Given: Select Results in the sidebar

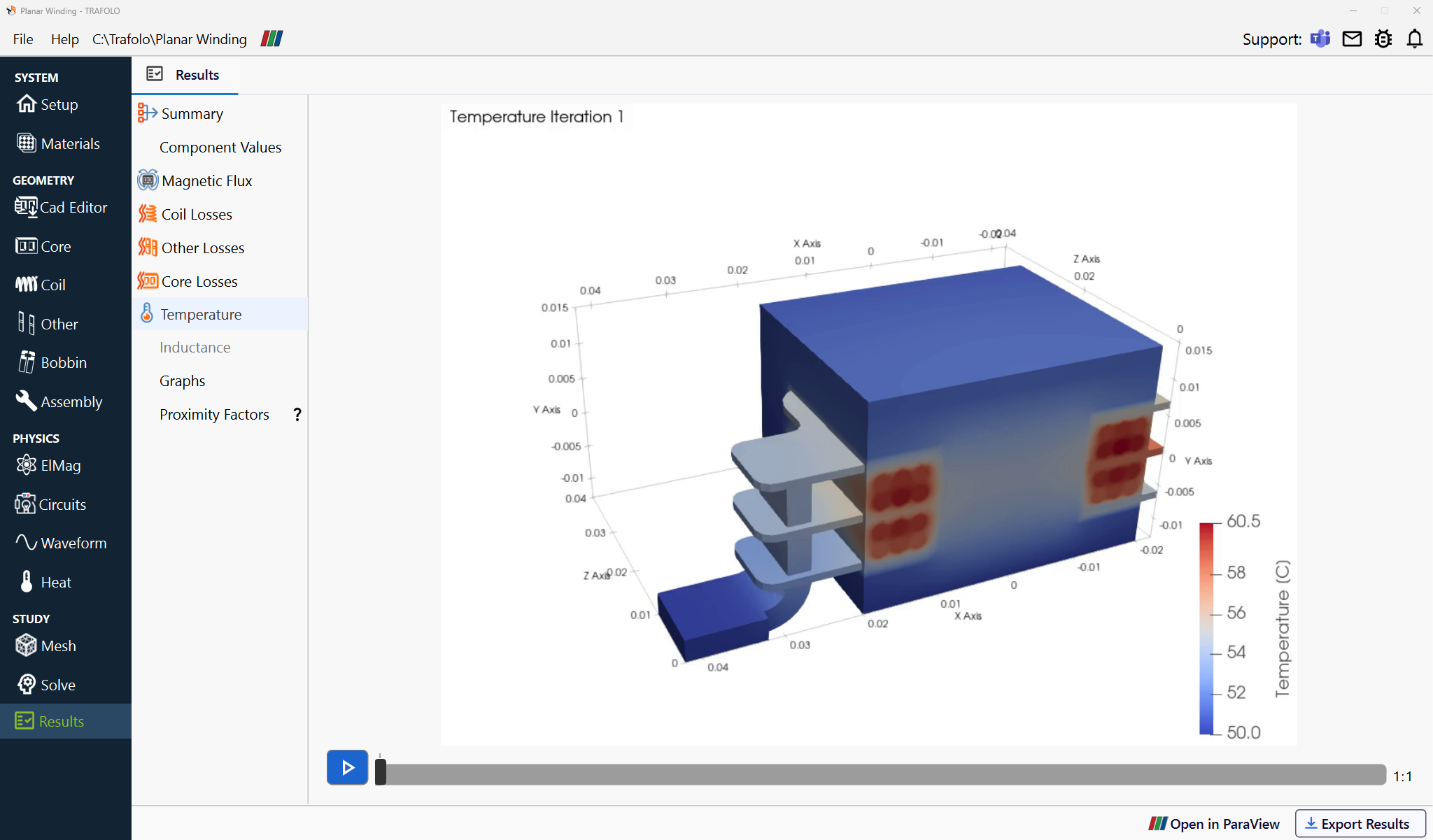Looking at the screenshot, I should point(66,721).
